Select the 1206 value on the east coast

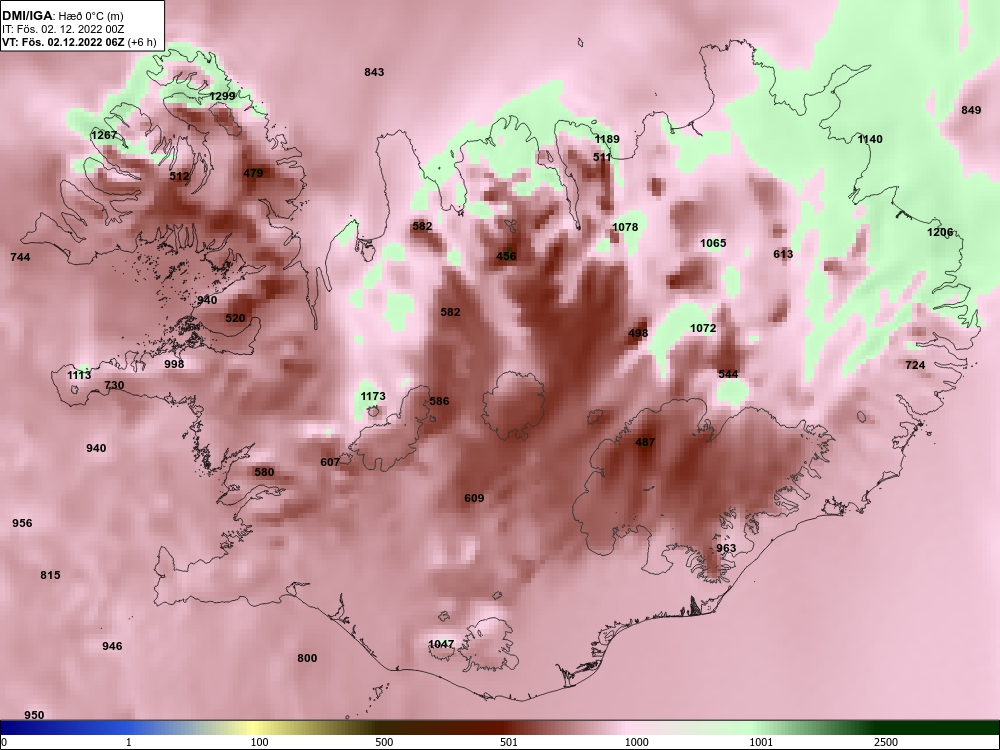[940, 232]
